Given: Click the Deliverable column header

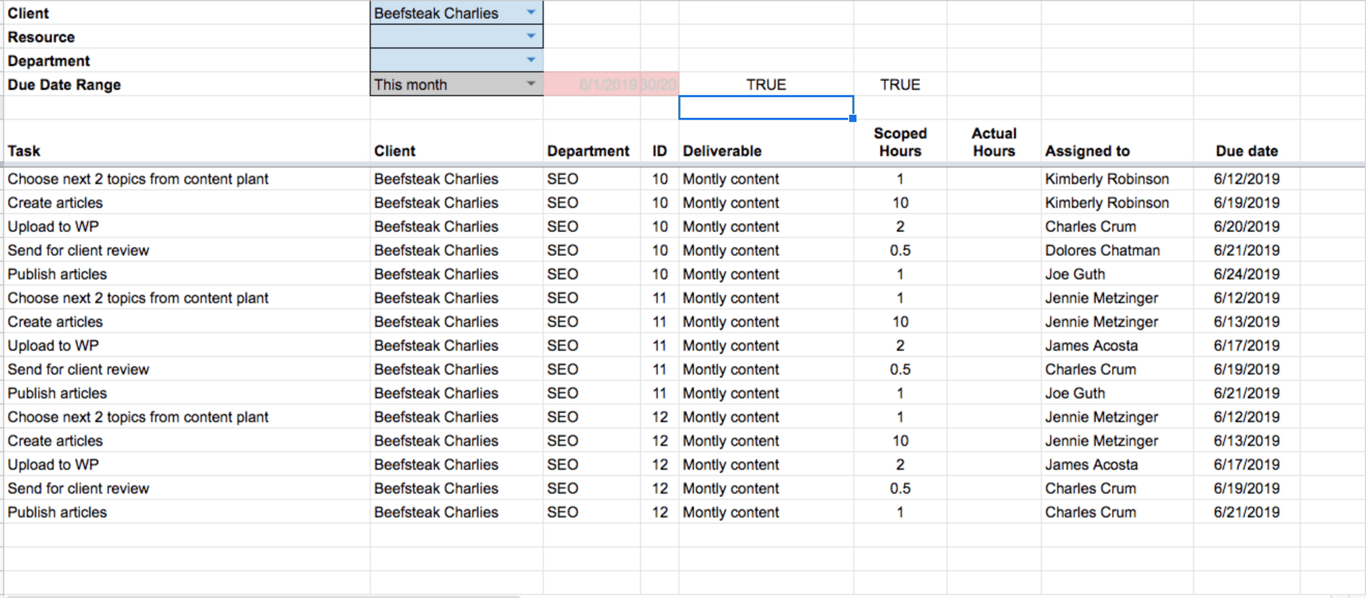Looking at the screenshot, I should (x=722, y=151).
